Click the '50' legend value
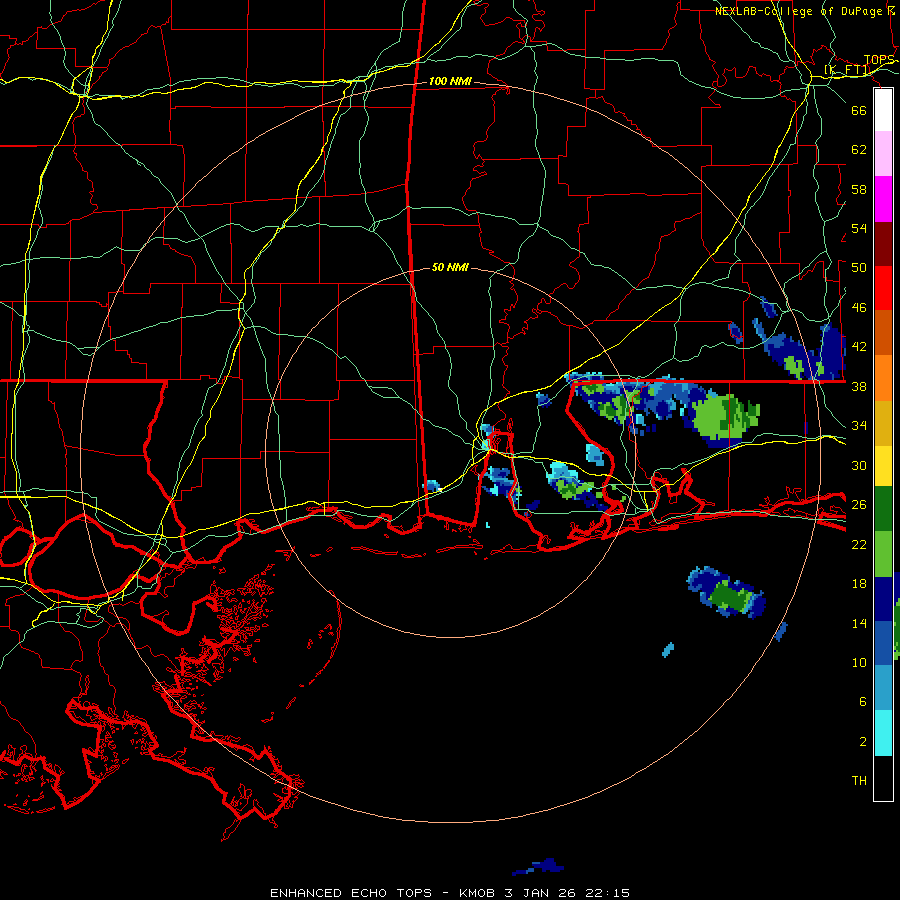Viewport: 900px width, 900px height. click(859, 268)
